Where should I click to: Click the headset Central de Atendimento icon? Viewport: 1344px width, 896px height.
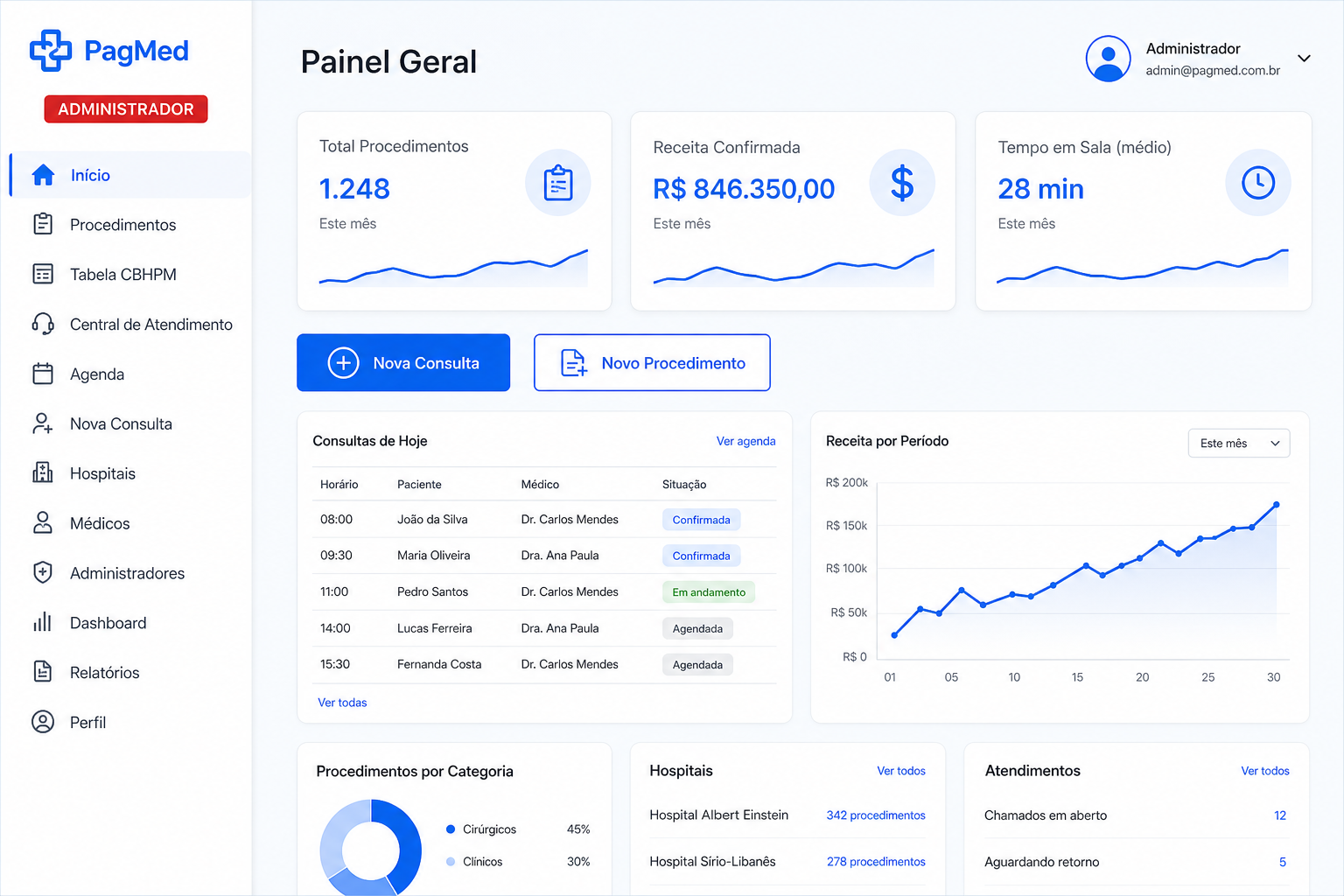tap(43, 324)
